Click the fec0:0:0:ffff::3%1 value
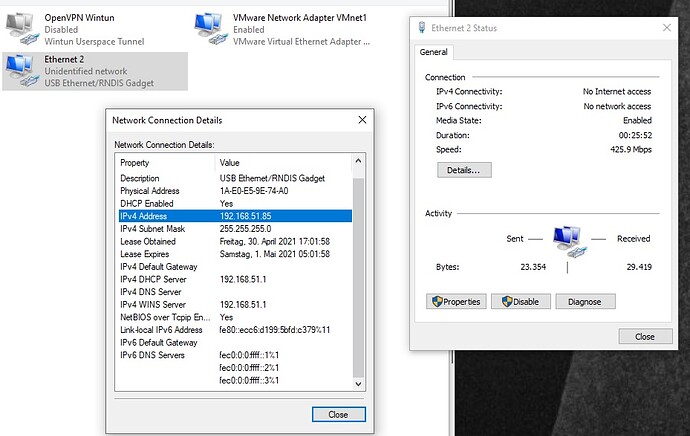Screen dimensions: 690x436 tap(249, 381)
